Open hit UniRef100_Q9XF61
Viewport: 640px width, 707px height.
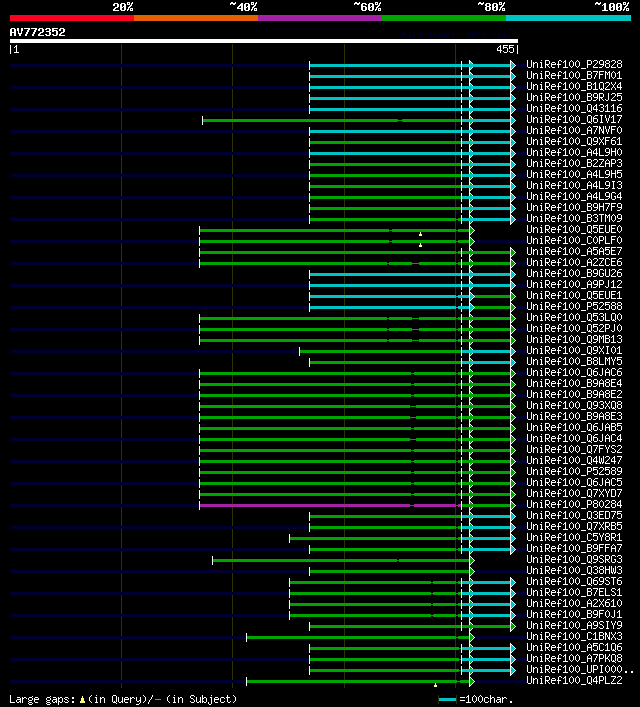574,142
